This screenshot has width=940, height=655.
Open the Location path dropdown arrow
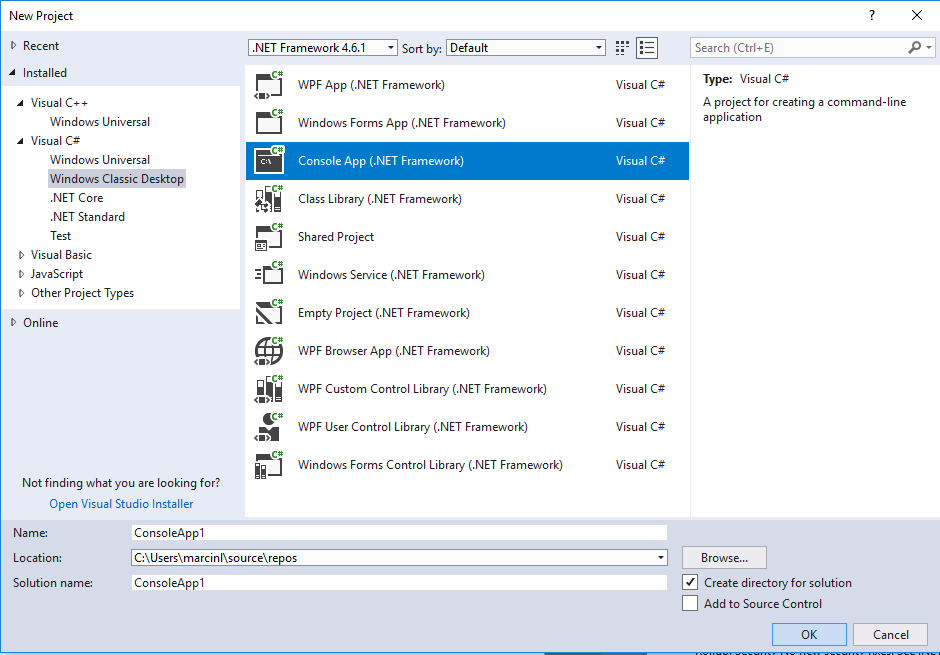point(660,558)
